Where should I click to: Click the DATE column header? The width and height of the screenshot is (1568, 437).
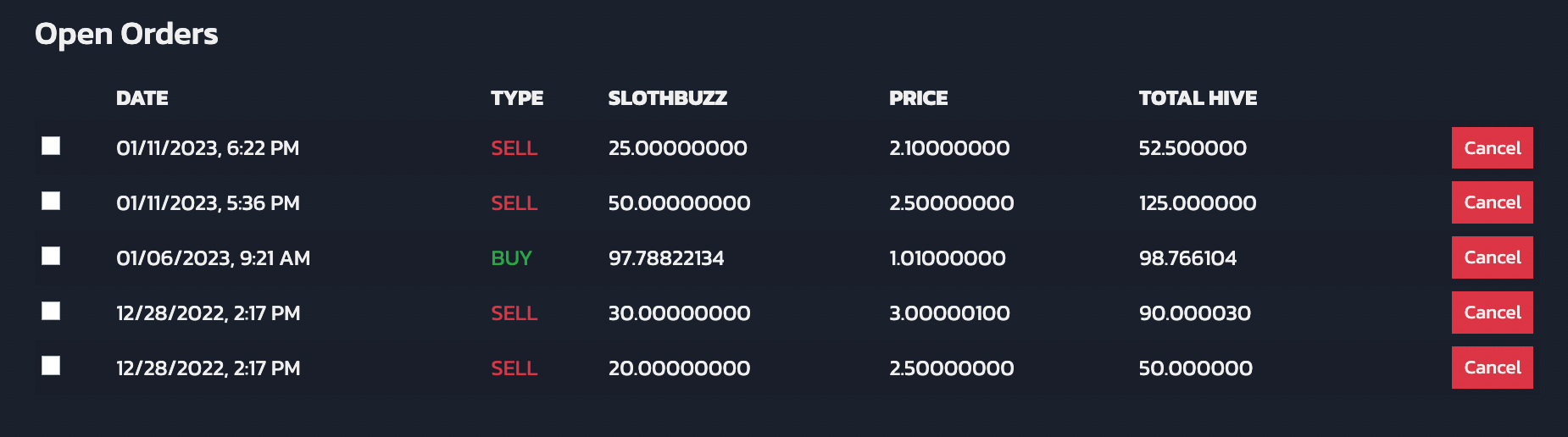pyautogui.click(x=142, y=98)
